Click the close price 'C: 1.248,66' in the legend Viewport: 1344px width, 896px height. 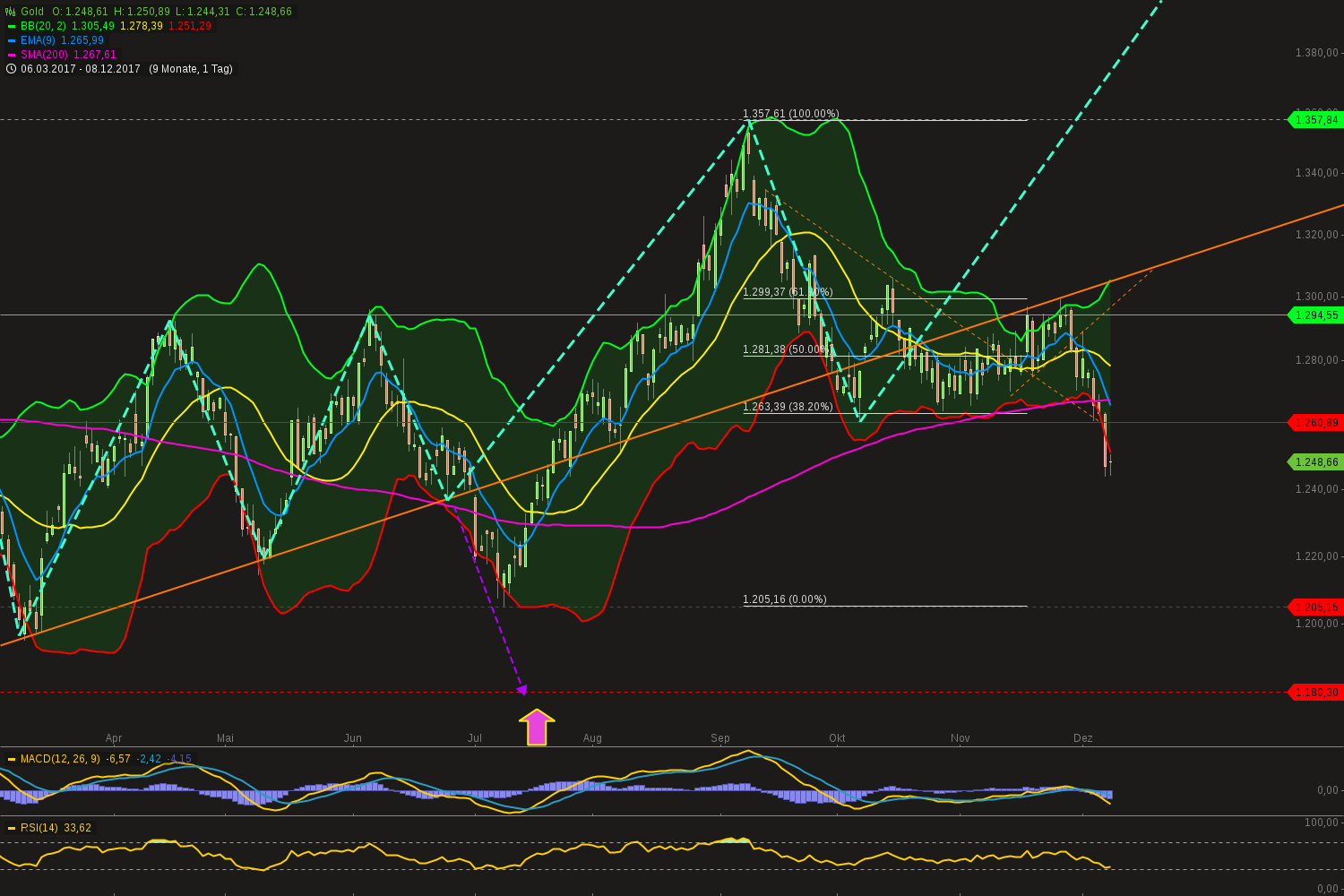(263, 12)
